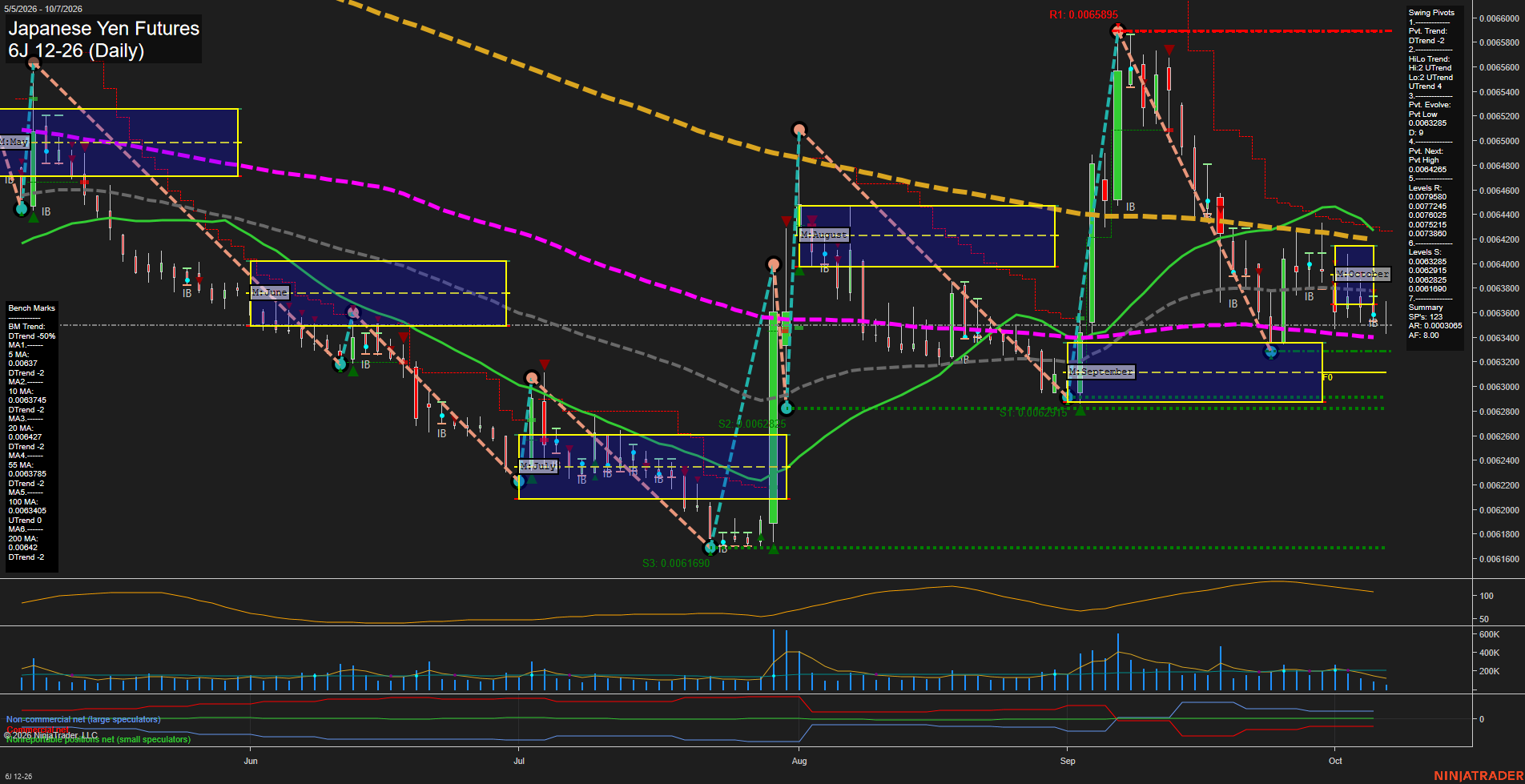Click the NINJATRADER logo
Image resolution: width=1525 pixels, height=784 pixels.
click(x=1479, y=775)
